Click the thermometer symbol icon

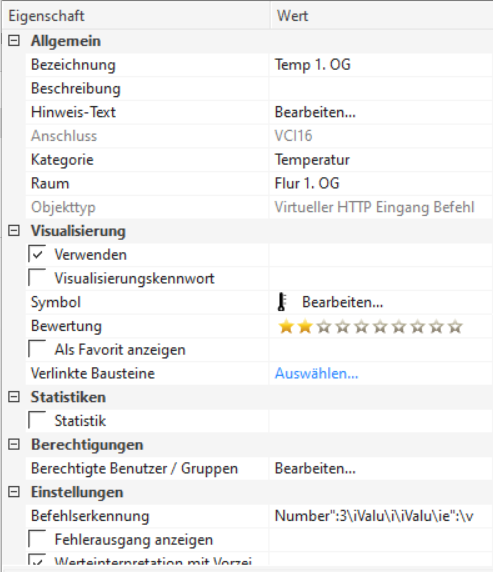click(281, 302)
